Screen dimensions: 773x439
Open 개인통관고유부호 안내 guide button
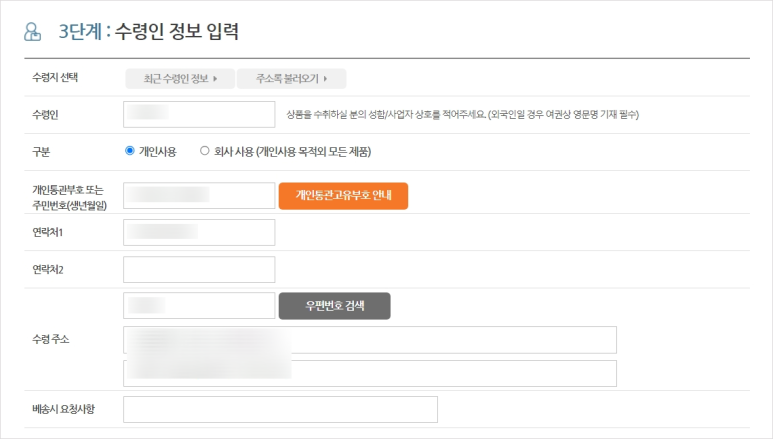pos(343,196)
